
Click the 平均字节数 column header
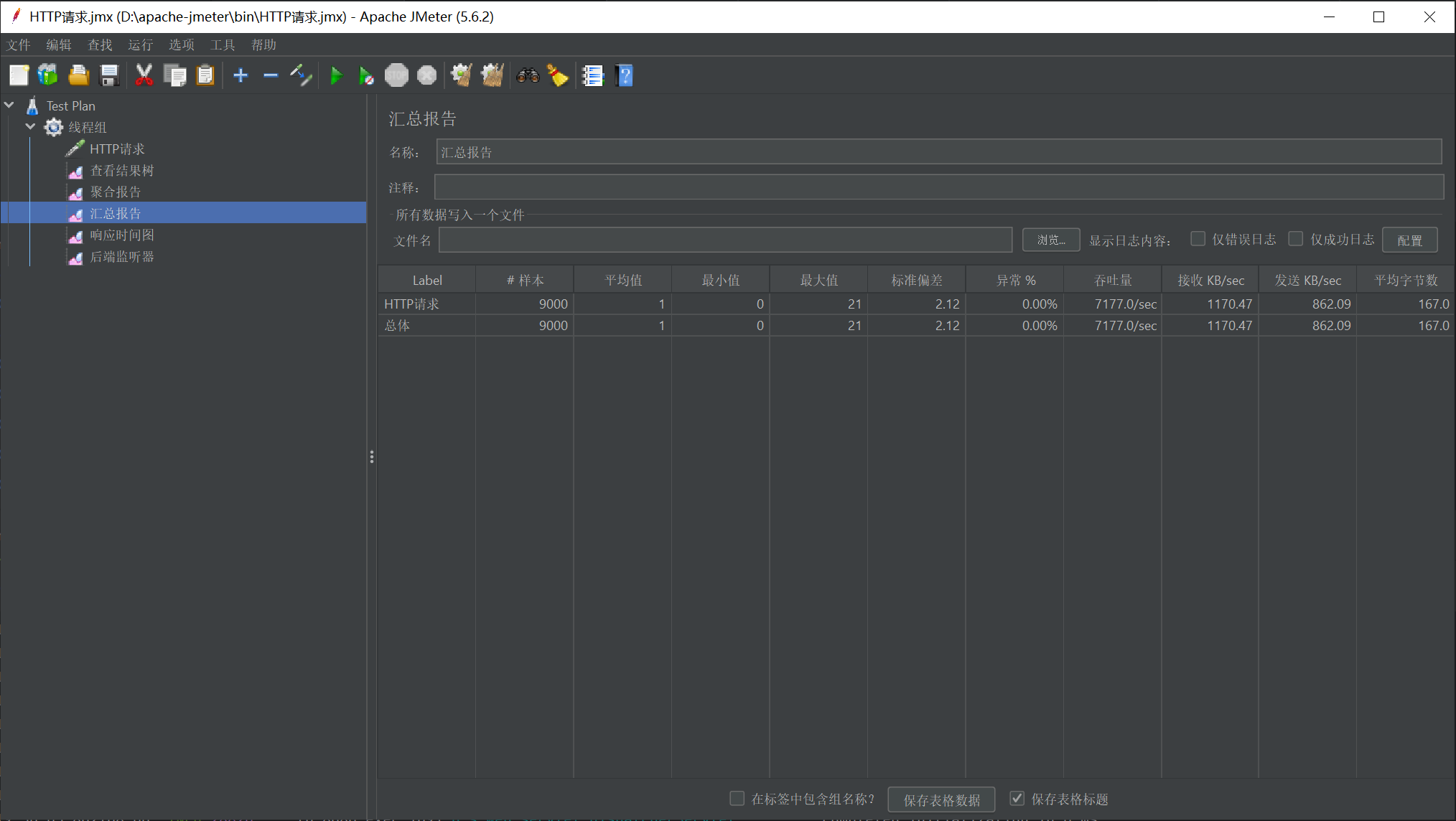click(1406, 280)
